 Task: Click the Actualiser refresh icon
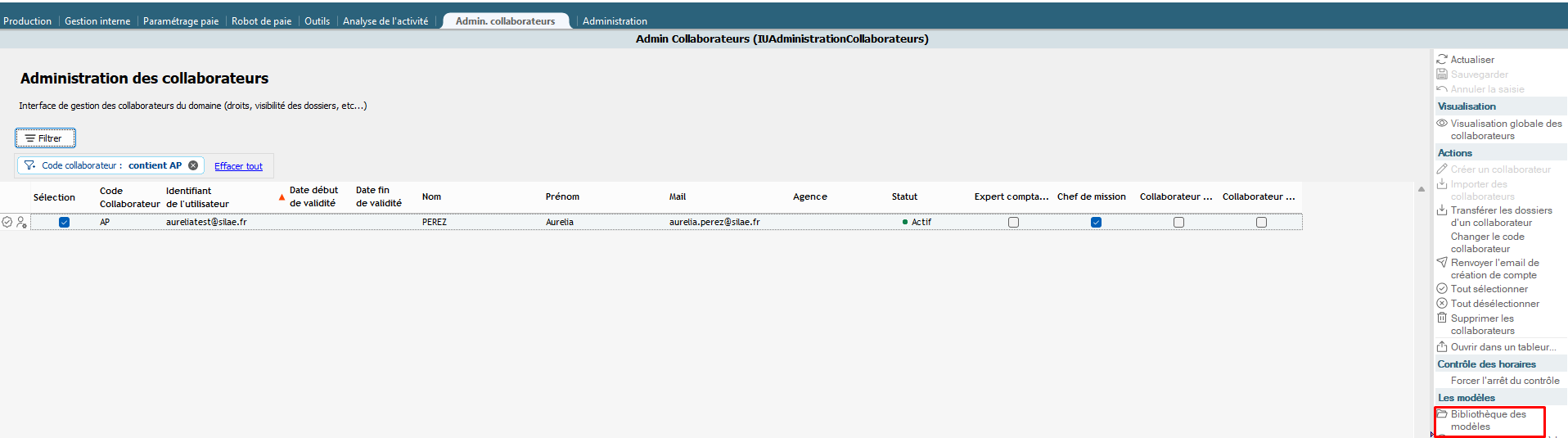pyautogui.click(x=1442, y=60)
